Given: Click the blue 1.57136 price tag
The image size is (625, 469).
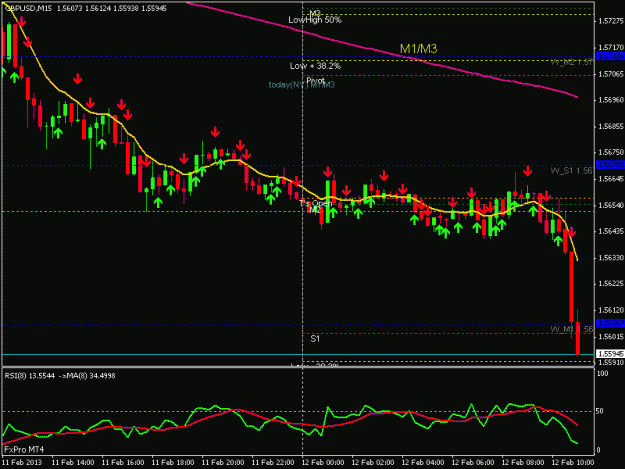Looking at the screenshot, I should tap(610, 56).
